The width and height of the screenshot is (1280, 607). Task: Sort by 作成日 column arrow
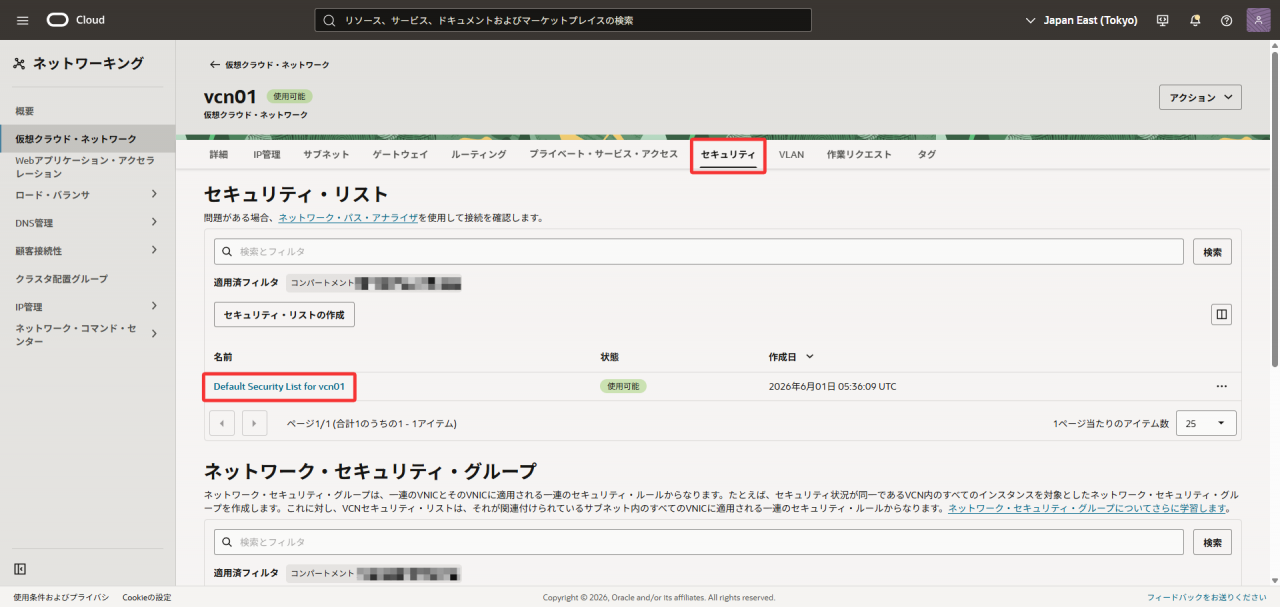[x=810, y=356]
